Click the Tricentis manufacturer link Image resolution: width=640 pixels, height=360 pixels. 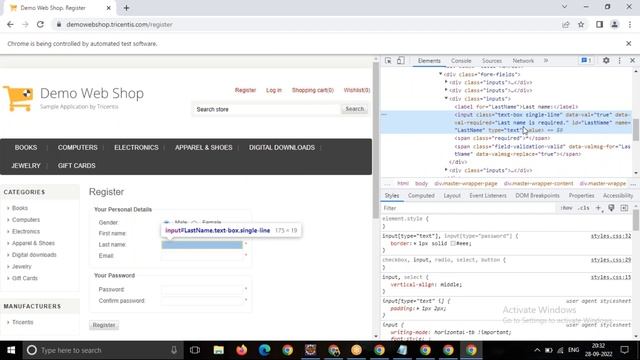22,322
